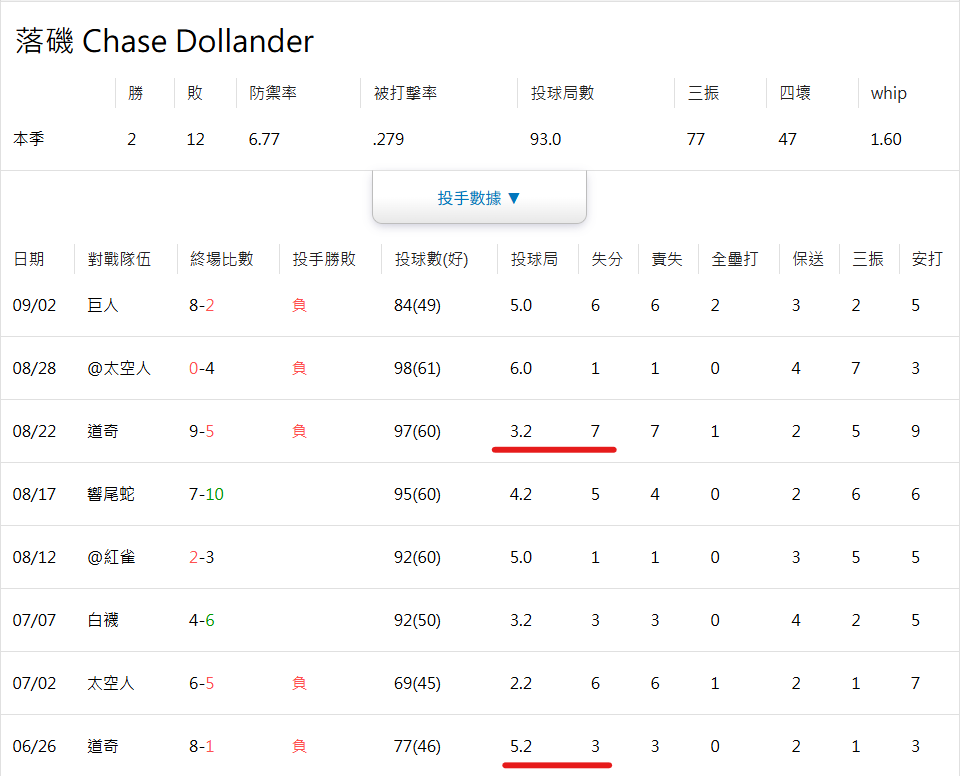Viewport: 960px width, 776px height.
Task: Click season strikeouts value 77
Action: pos(696,139)
